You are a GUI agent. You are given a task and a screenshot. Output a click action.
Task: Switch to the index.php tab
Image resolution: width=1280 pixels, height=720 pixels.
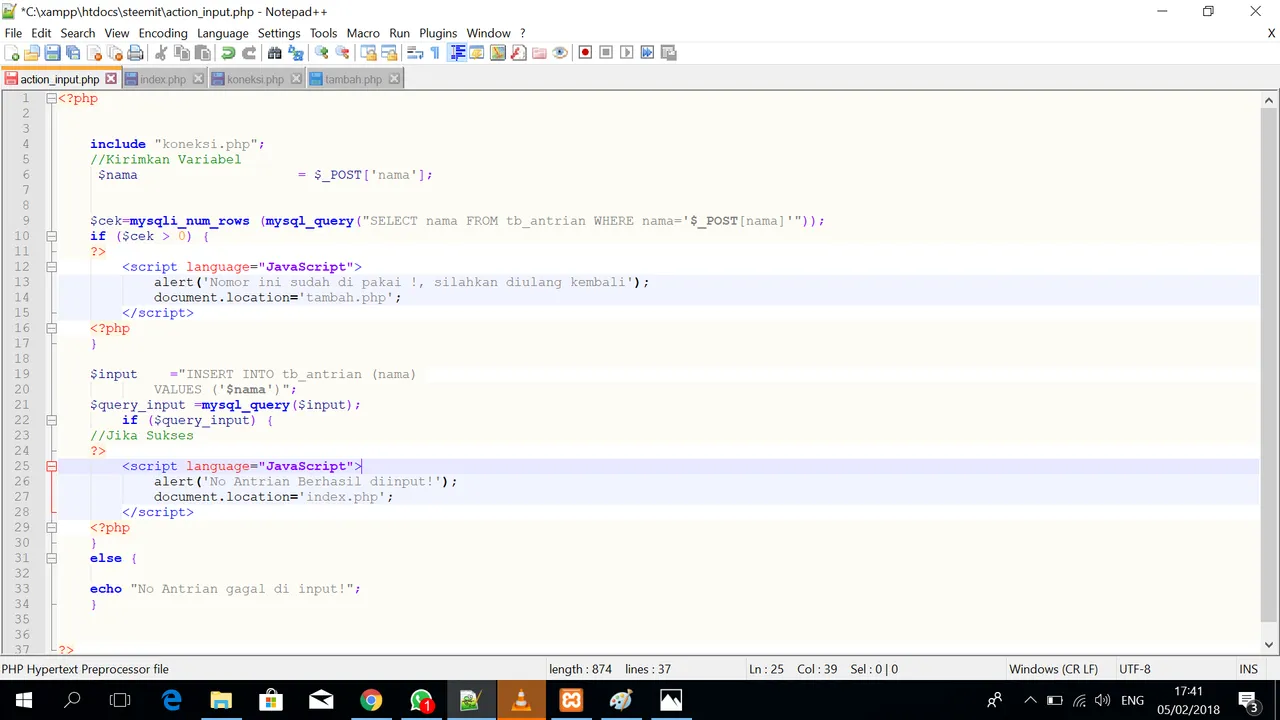tap(163, 79)
